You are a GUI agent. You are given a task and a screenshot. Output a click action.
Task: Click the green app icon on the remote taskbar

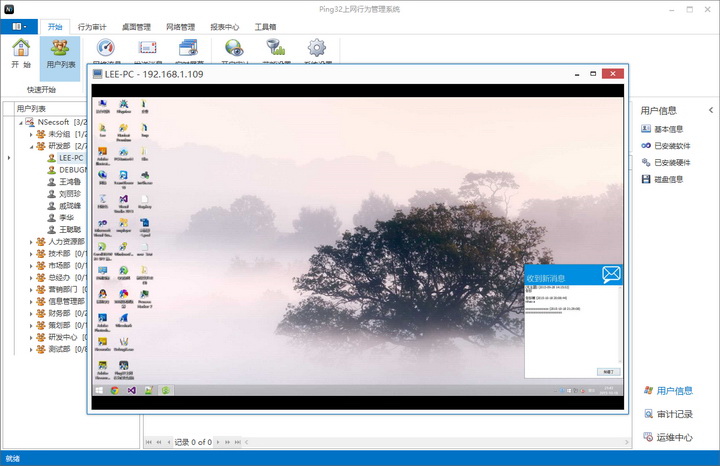coord(165,390)
